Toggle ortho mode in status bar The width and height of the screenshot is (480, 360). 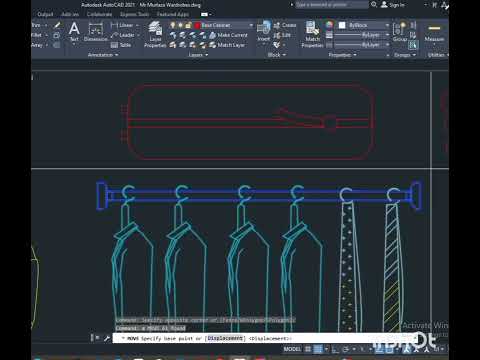point(335,349)
